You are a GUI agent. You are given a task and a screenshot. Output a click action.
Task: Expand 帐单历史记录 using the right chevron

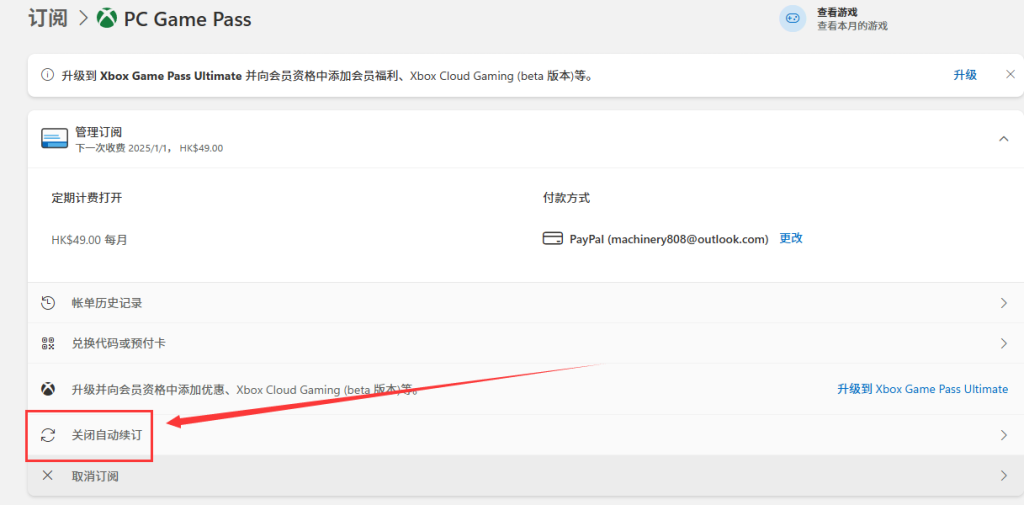point(1003,303)
